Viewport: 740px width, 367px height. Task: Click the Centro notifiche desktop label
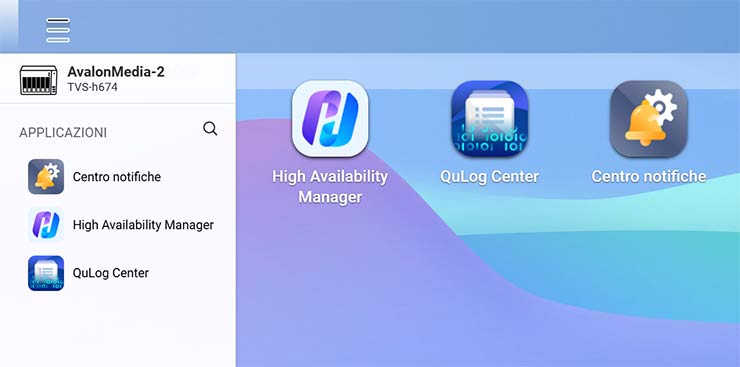(649, 177)
